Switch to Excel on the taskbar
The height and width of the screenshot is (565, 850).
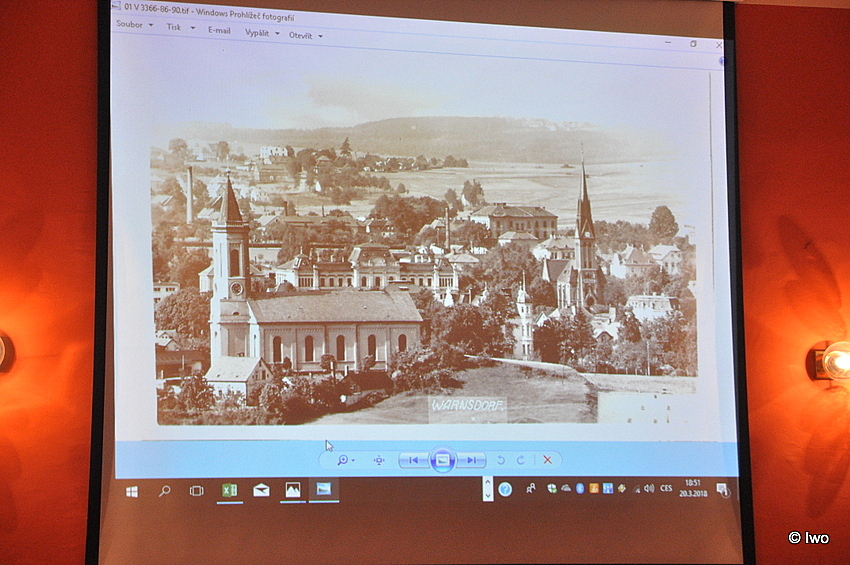coord(229,490)
